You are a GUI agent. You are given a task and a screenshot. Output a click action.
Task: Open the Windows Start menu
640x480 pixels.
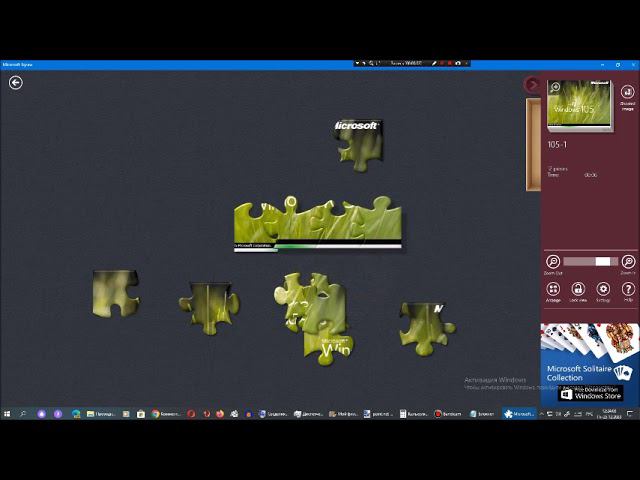(7, 414)
